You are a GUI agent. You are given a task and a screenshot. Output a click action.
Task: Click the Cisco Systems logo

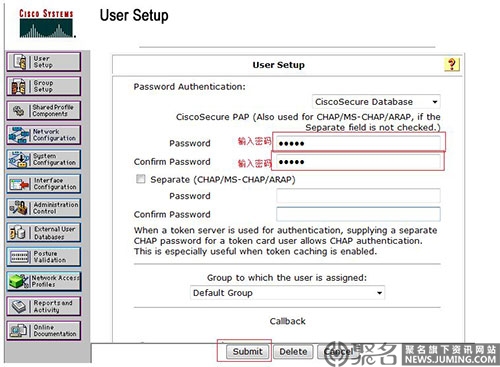pos(46,23)
